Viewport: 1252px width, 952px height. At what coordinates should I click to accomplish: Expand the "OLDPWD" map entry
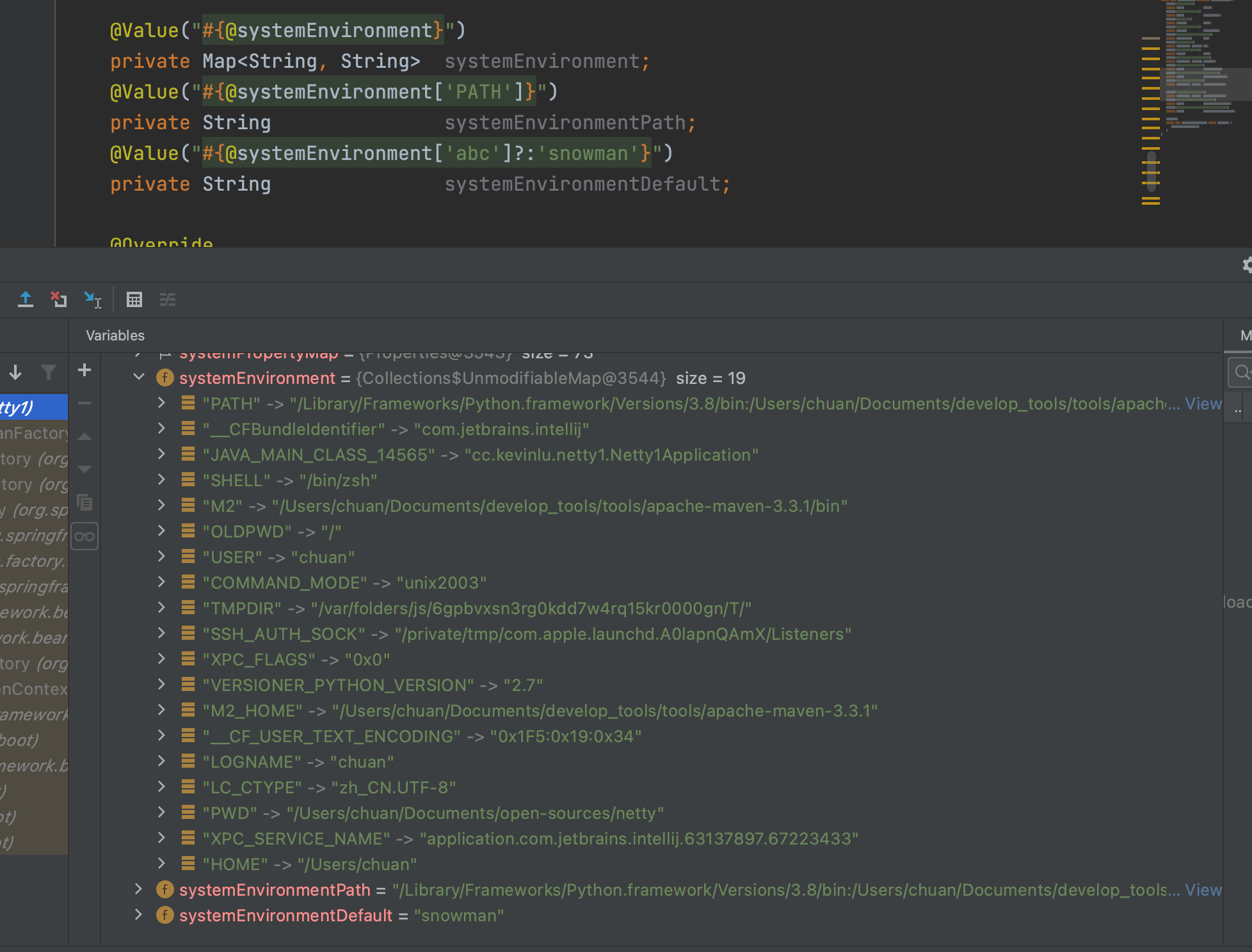coord(161,531)
